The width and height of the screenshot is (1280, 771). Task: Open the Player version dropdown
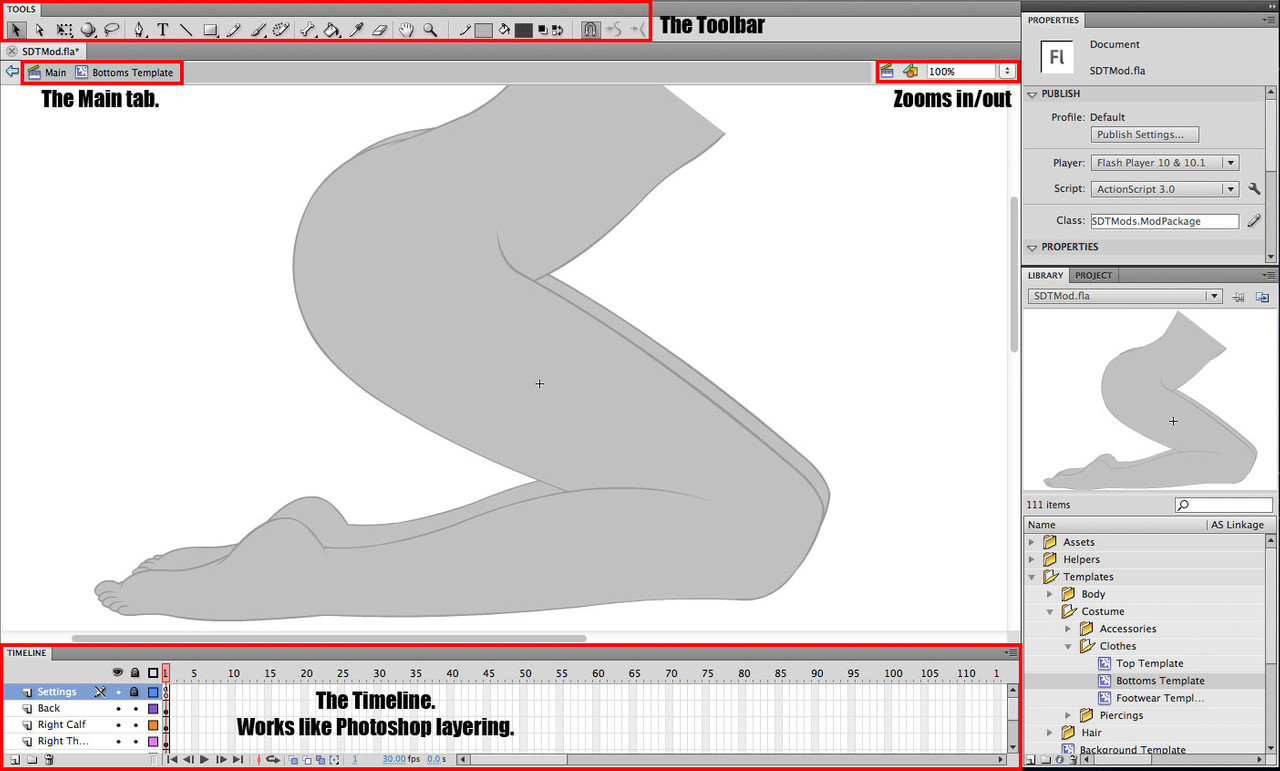point(1165,163)
